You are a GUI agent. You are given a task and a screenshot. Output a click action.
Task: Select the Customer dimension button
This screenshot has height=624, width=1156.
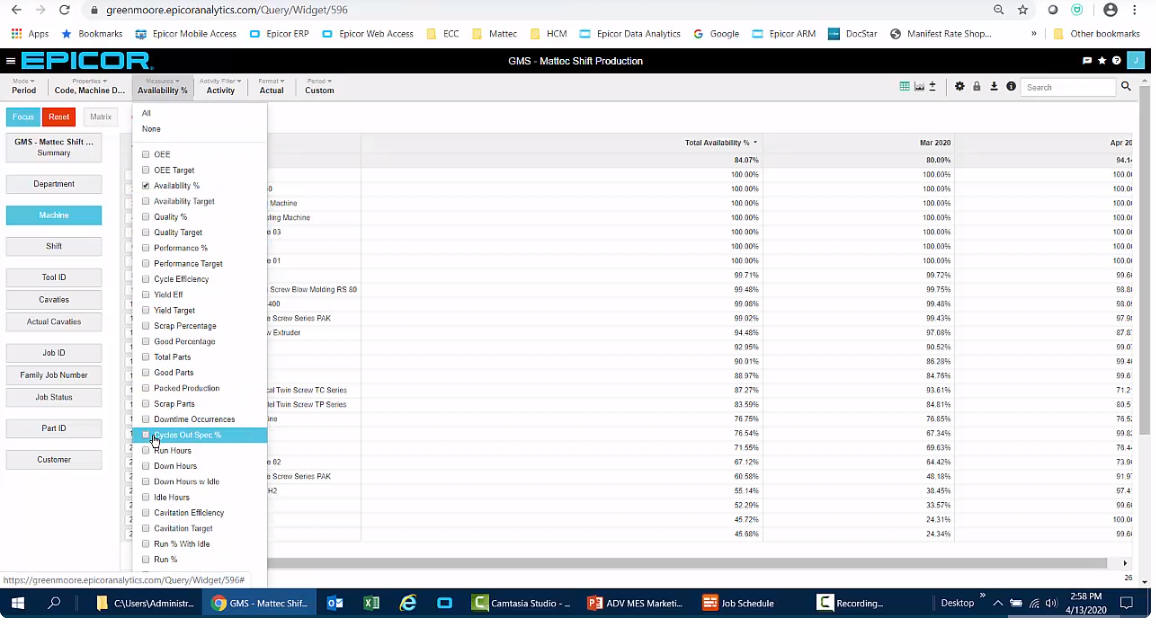coord(54,459)
